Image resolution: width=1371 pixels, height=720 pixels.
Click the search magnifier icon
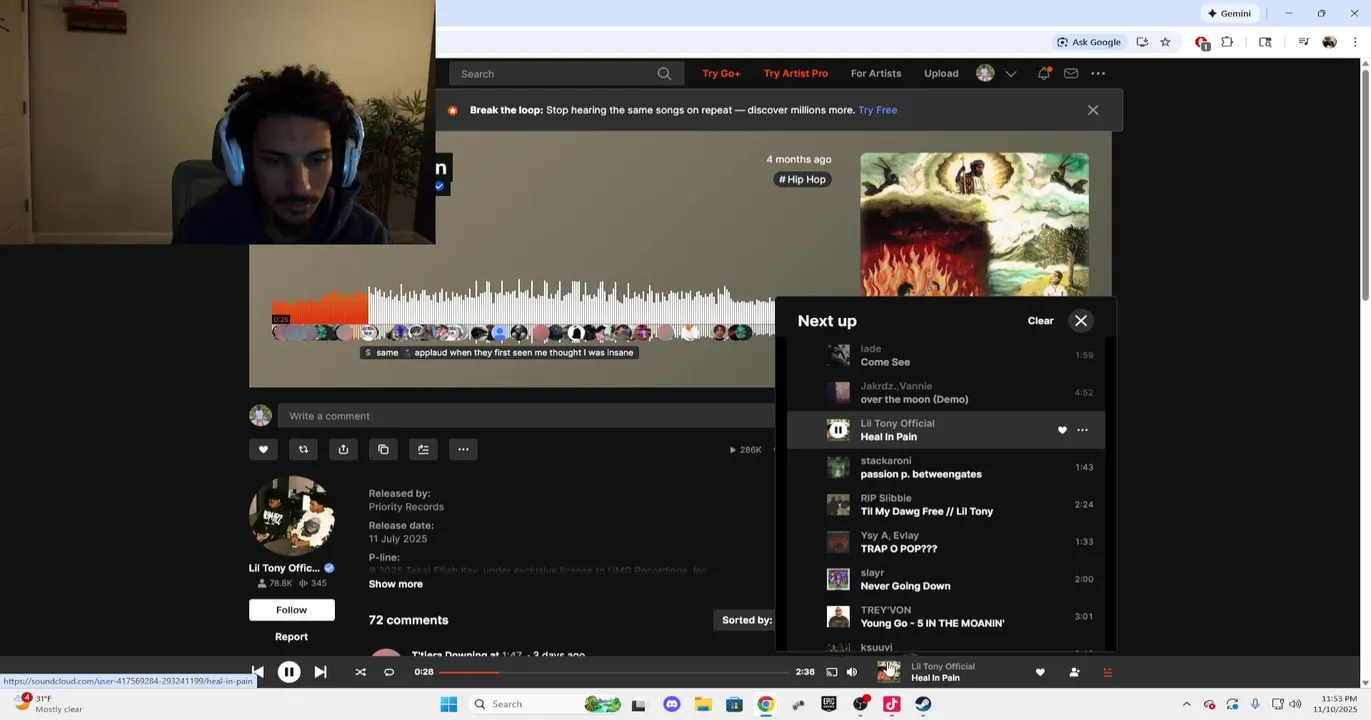coord(664,74)
